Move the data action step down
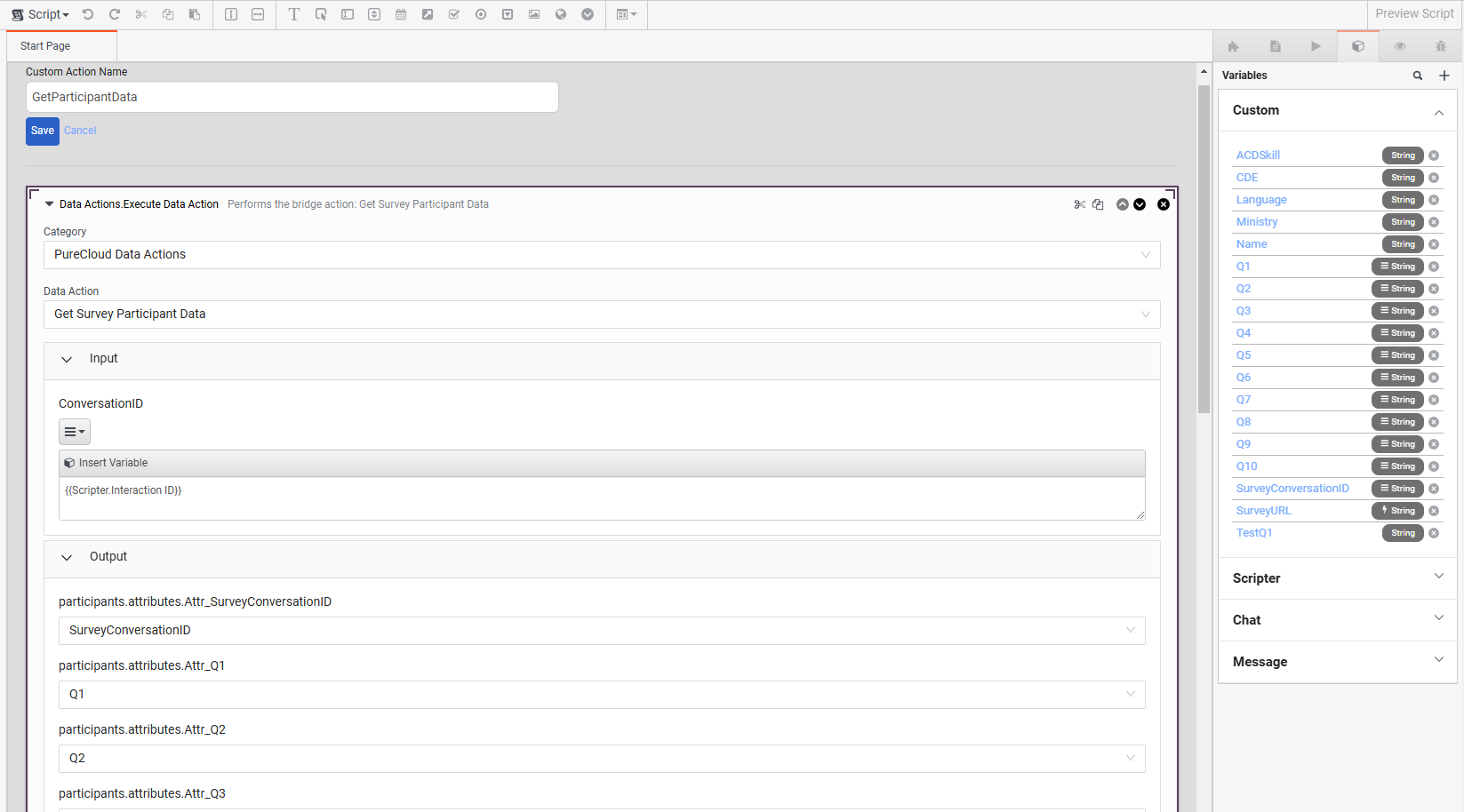 click(x=1140, y=204)
